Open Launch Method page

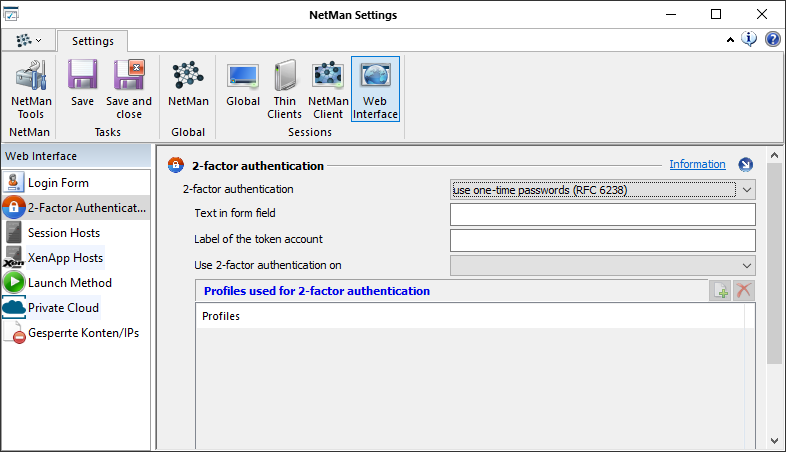[x=76, y=283]
